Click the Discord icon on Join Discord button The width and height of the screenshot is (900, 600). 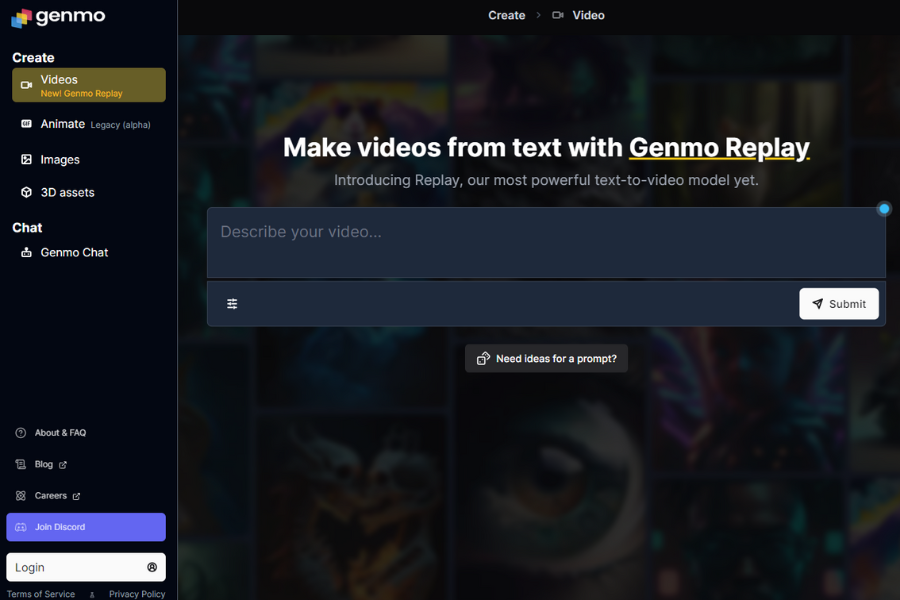pyautogui.click(x=22, y=527)
